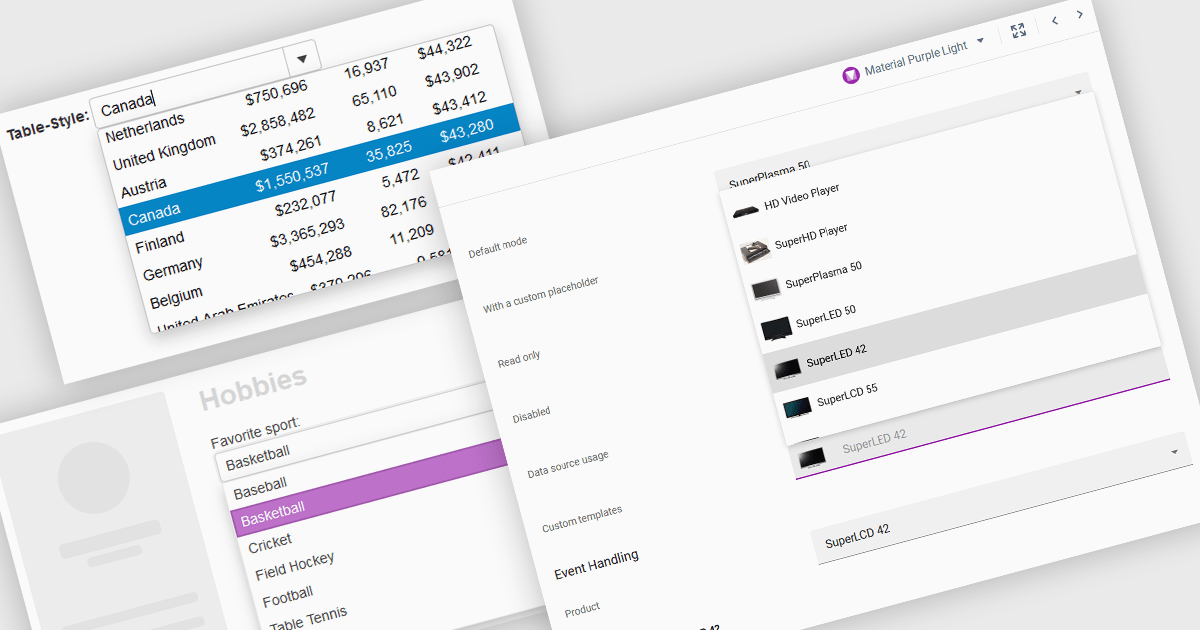Image resolution: width=1200 pixels, height=630 pixels.
Task: Click the 35,825 value
Action: pos(389,152)
